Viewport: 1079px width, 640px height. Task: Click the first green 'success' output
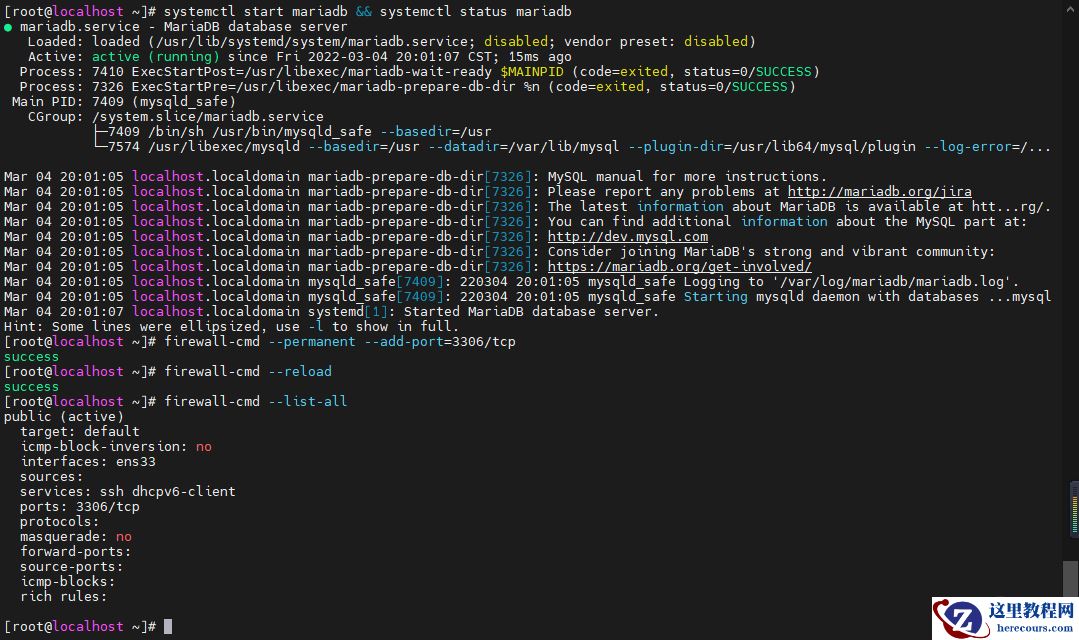point(32,356)
